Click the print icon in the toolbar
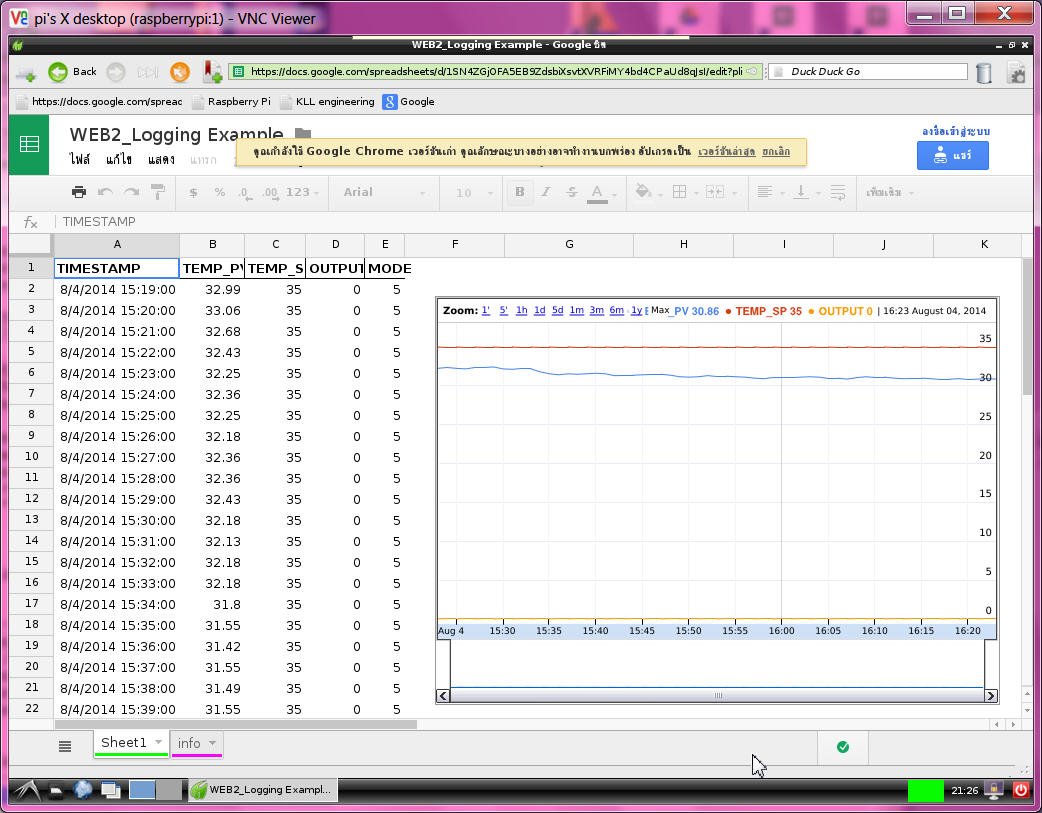Image resolution: width=1042 pixels, height=813 pixels. coord(78,192)
